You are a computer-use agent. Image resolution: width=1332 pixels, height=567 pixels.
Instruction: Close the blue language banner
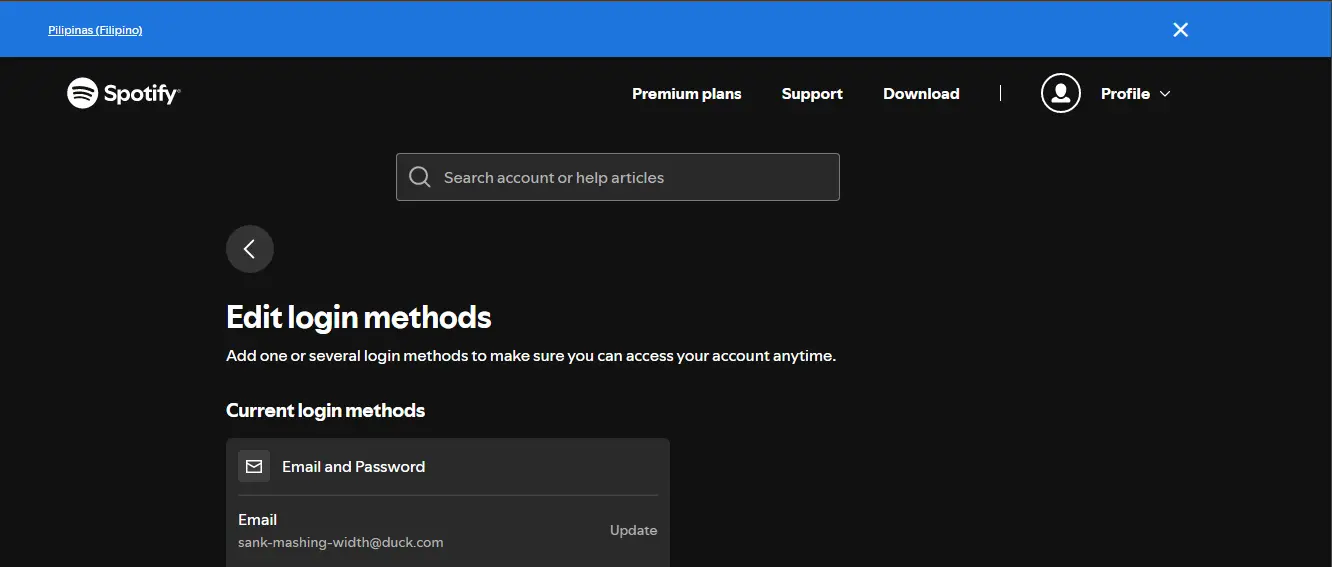click(x=1181, y=30)
